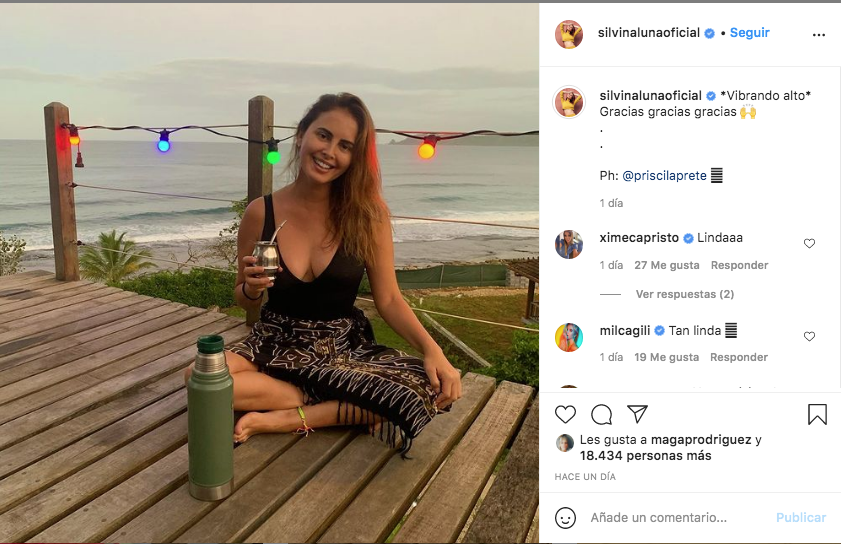Like the post with the heart icon

click(x=566, y=414)
